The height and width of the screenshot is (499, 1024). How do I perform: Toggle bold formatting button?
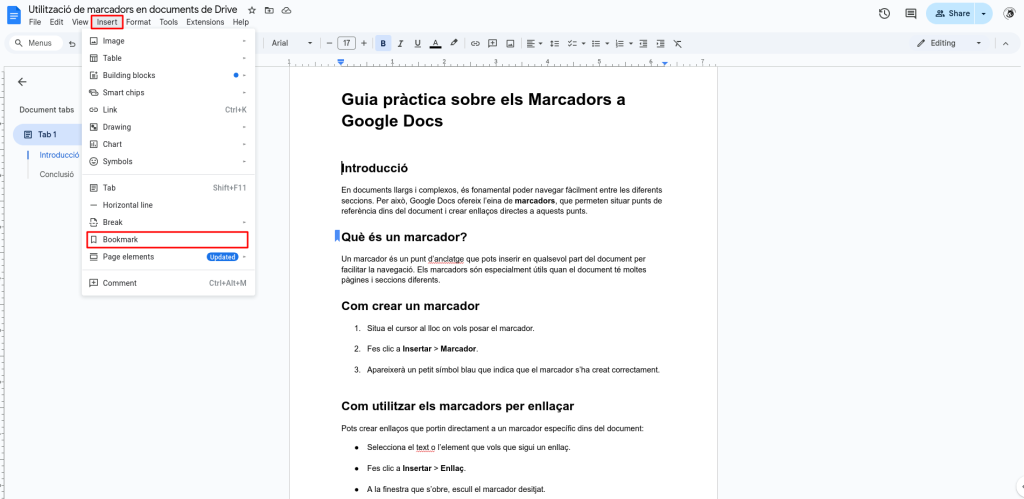pyautogui.click(x=383, y=43)
